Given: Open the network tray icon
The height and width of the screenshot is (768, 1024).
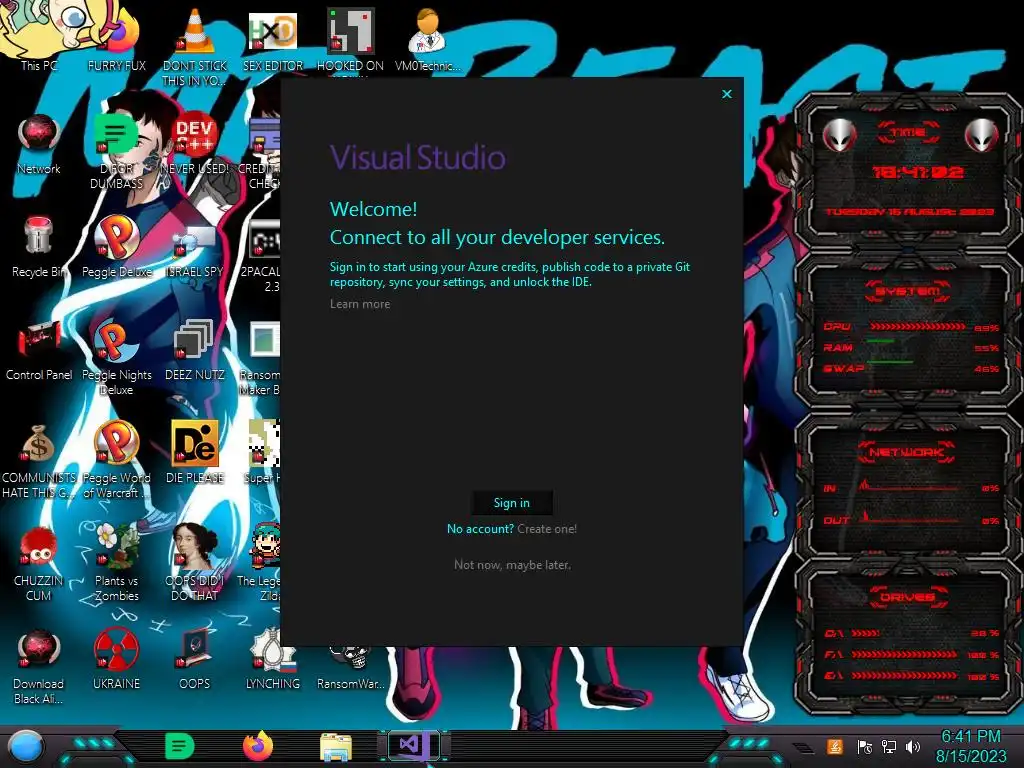Looking at the screenshot, I should tap(889, 747).
